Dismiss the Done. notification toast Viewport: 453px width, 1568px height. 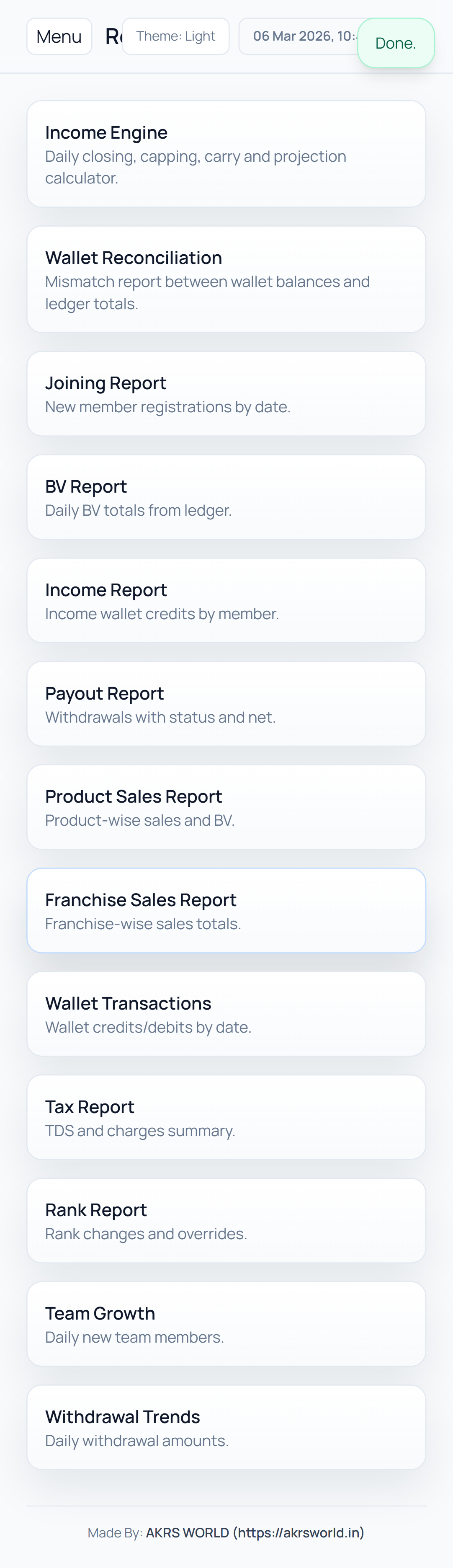[x=396, y=43]
